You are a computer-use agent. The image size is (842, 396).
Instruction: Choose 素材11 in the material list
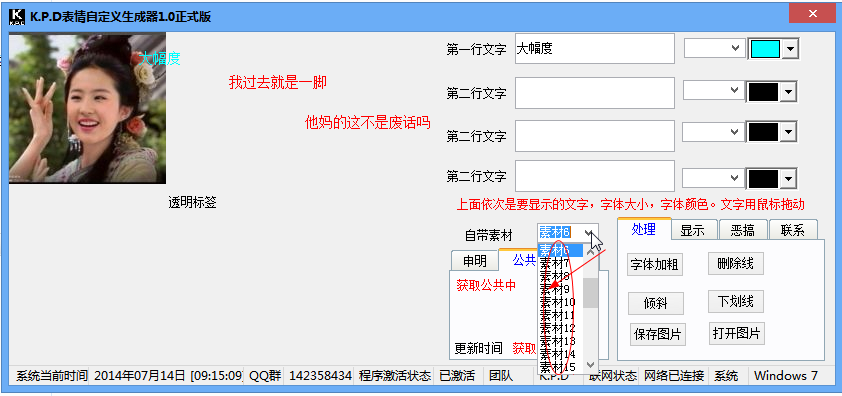pyautogui.click(x=561, y=315)
